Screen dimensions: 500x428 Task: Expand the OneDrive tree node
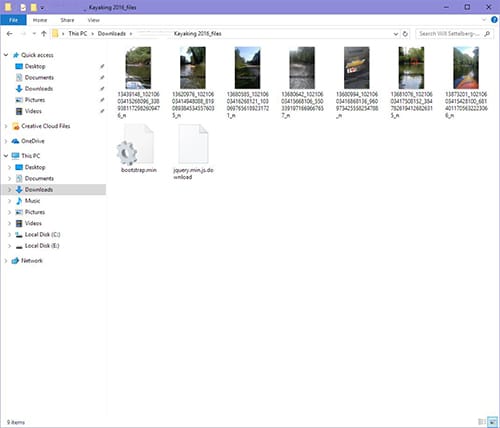(6, 141)
